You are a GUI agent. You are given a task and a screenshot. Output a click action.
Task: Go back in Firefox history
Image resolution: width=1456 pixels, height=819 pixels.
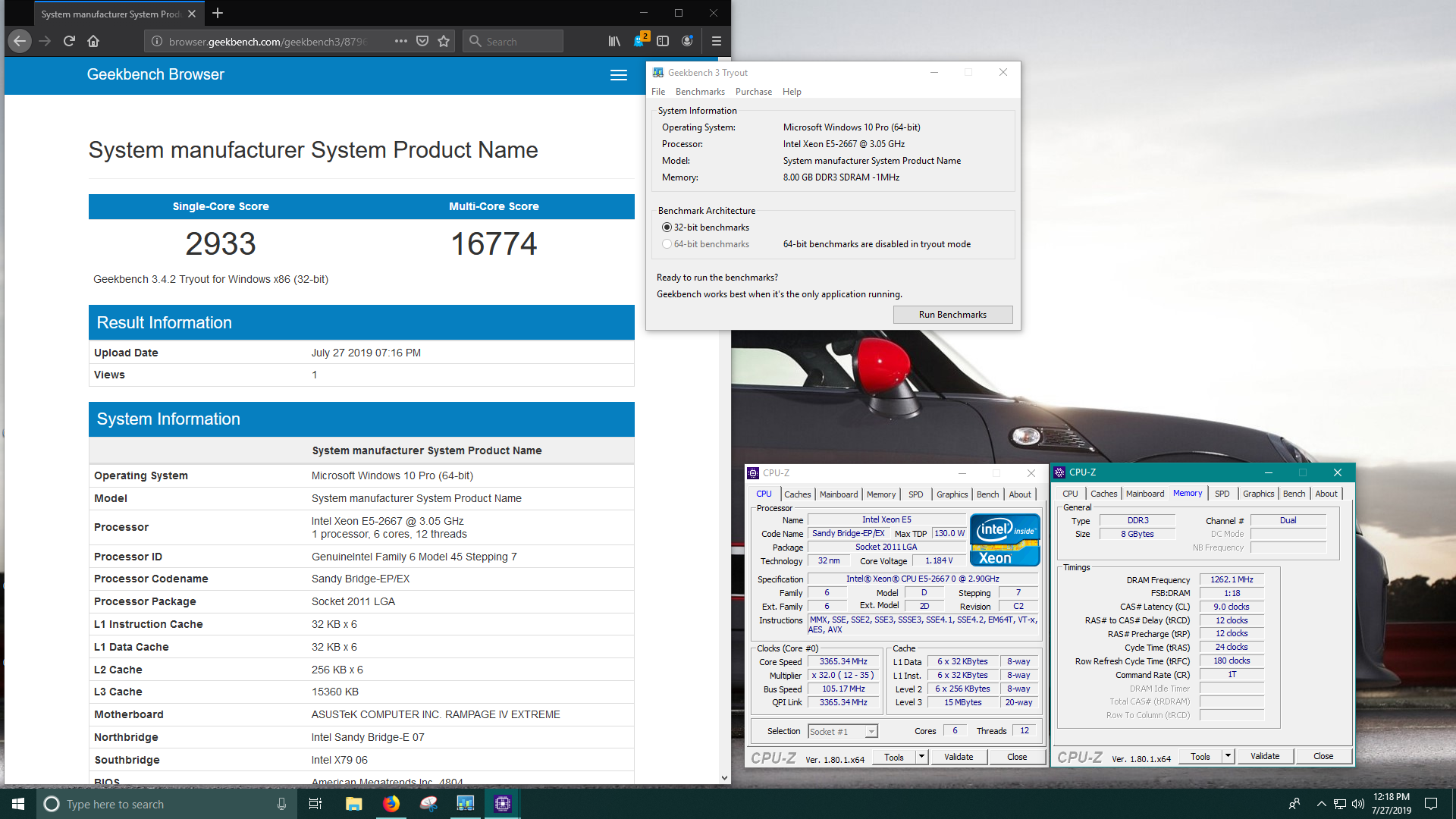pyautogui.click(x=20, y=41)
